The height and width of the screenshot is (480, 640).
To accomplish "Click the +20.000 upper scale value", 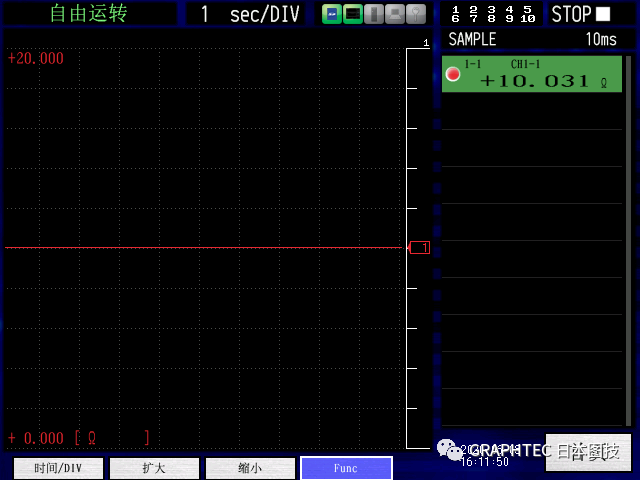I will [x=36, y=58].
